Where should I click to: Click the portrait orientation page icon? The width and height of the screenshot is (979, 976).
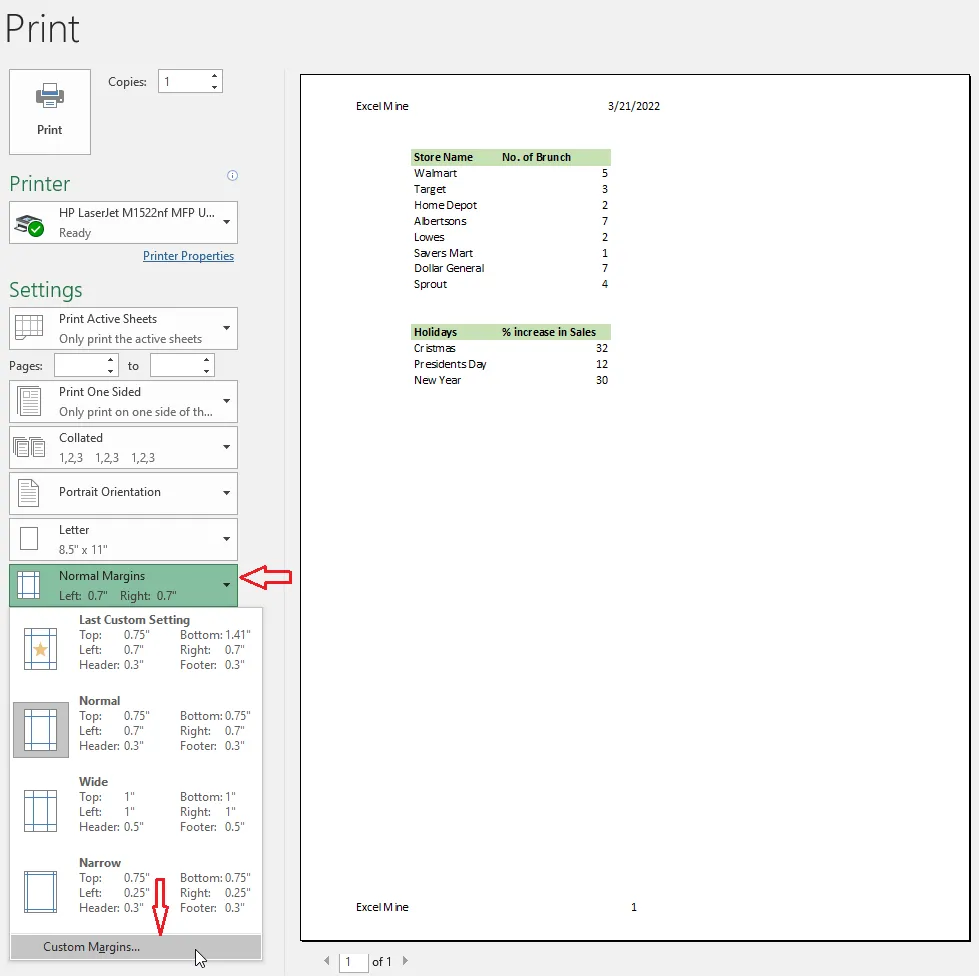[29, 493]
